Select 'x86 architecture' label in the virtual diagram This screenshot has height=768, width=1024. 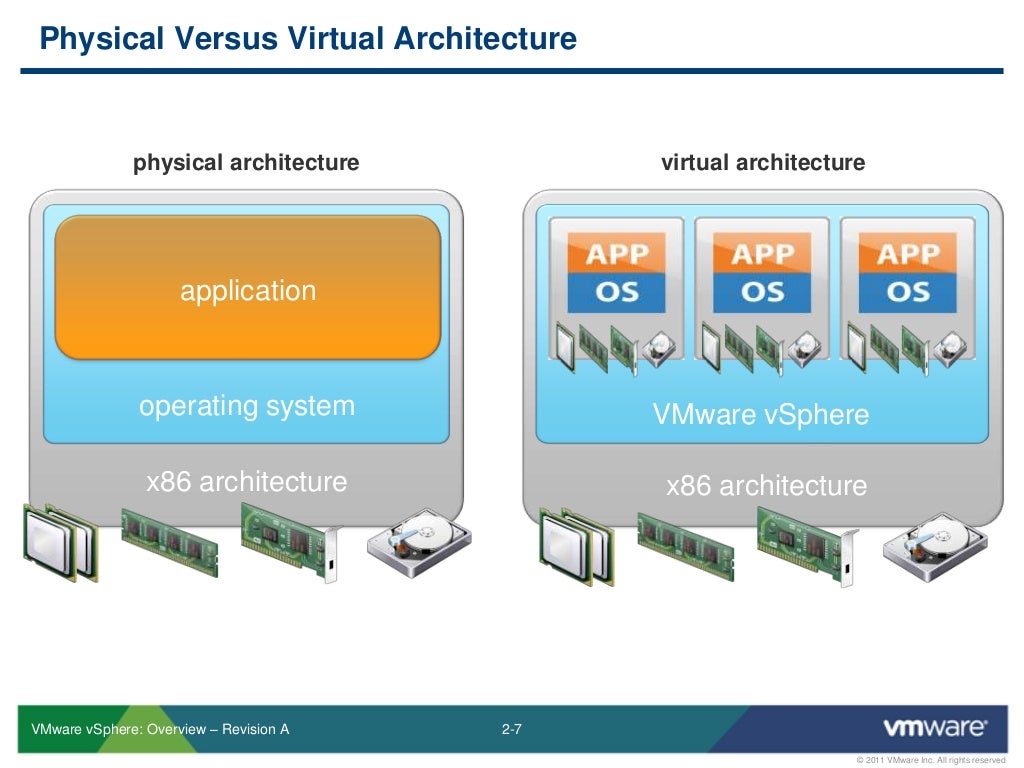point(767,486)
